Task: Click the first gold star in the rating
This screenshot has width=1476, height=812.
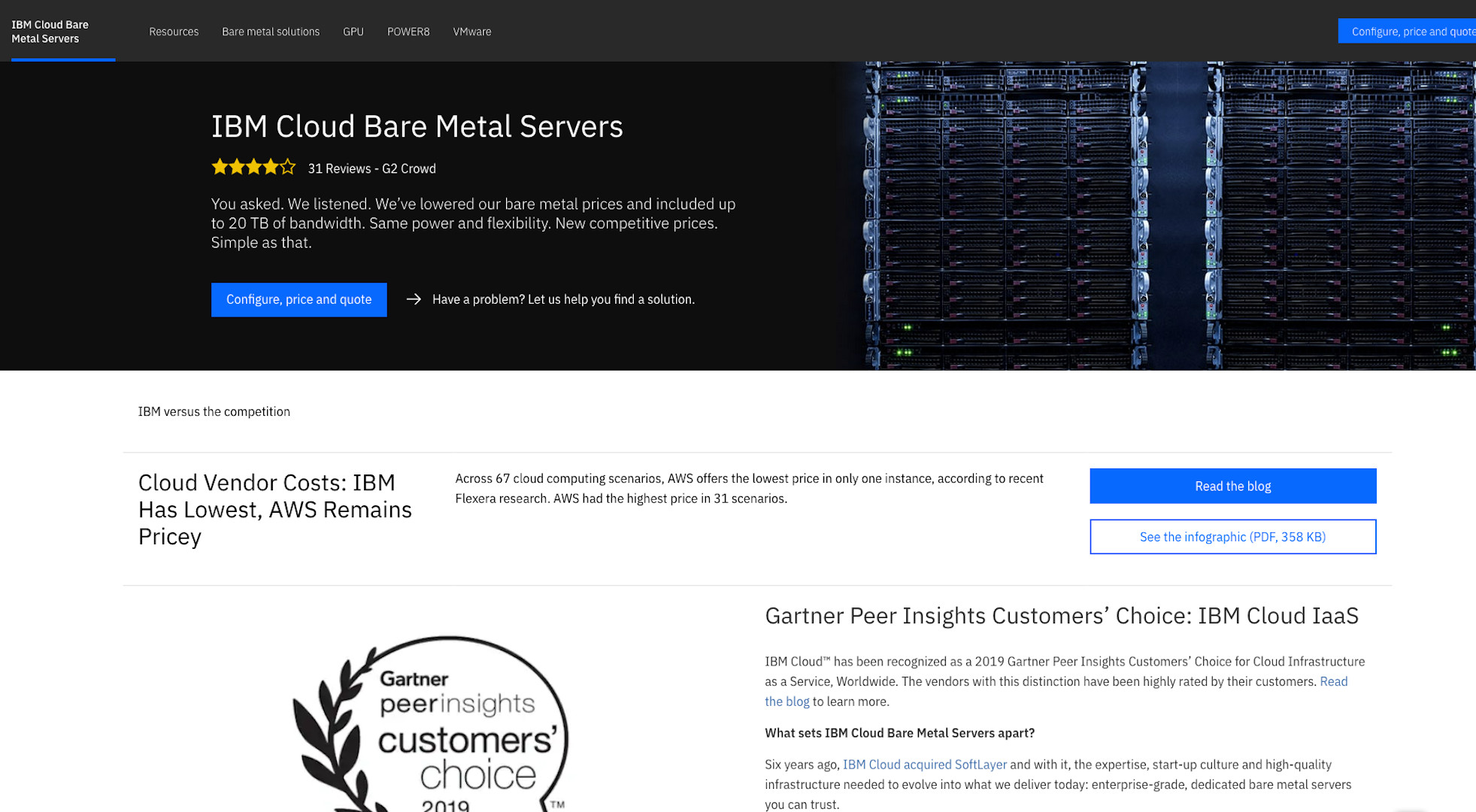Action: [x=220, y=167]
